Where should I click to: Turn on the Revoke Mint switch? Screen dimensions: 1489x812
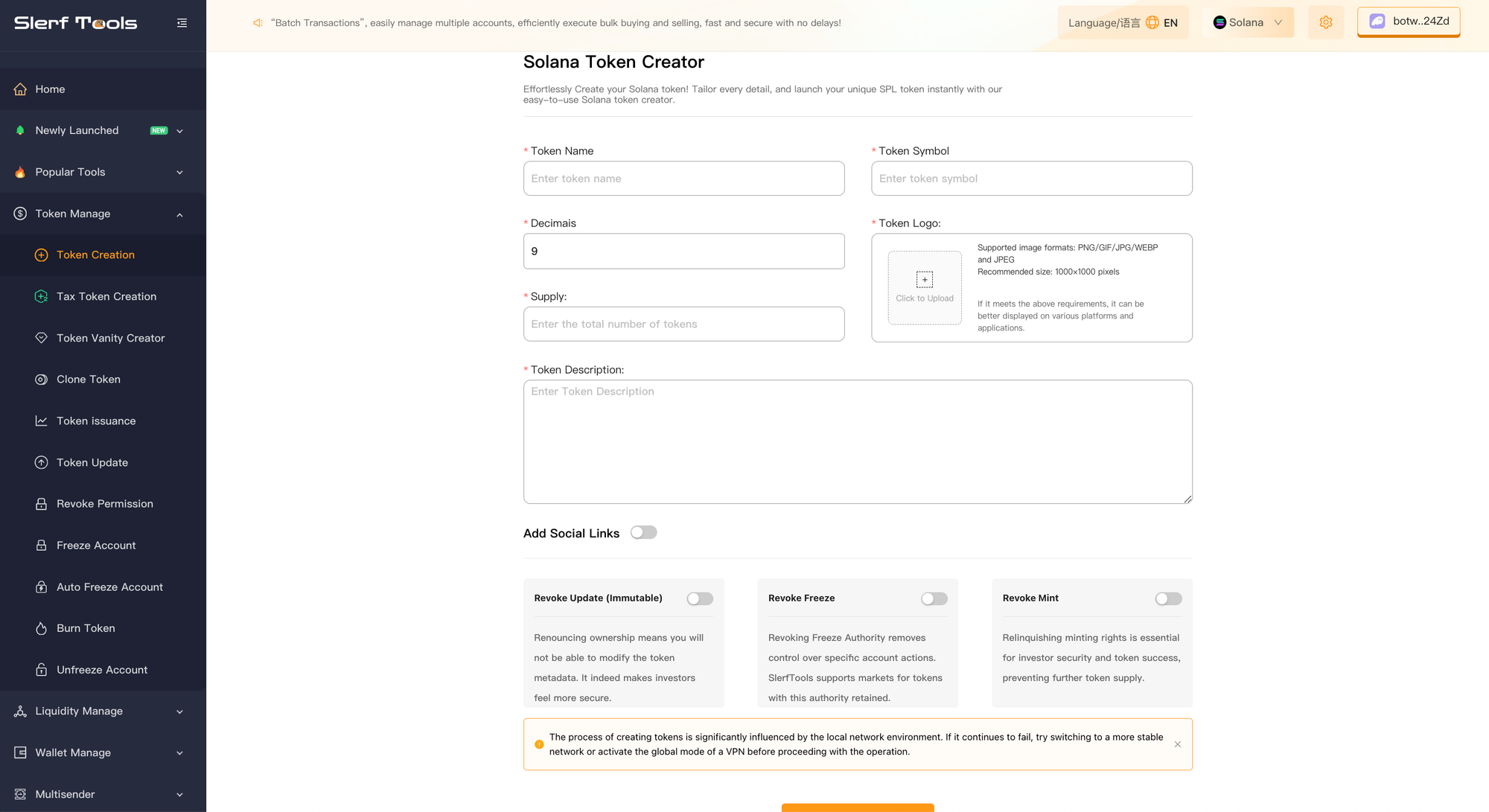1167,598
